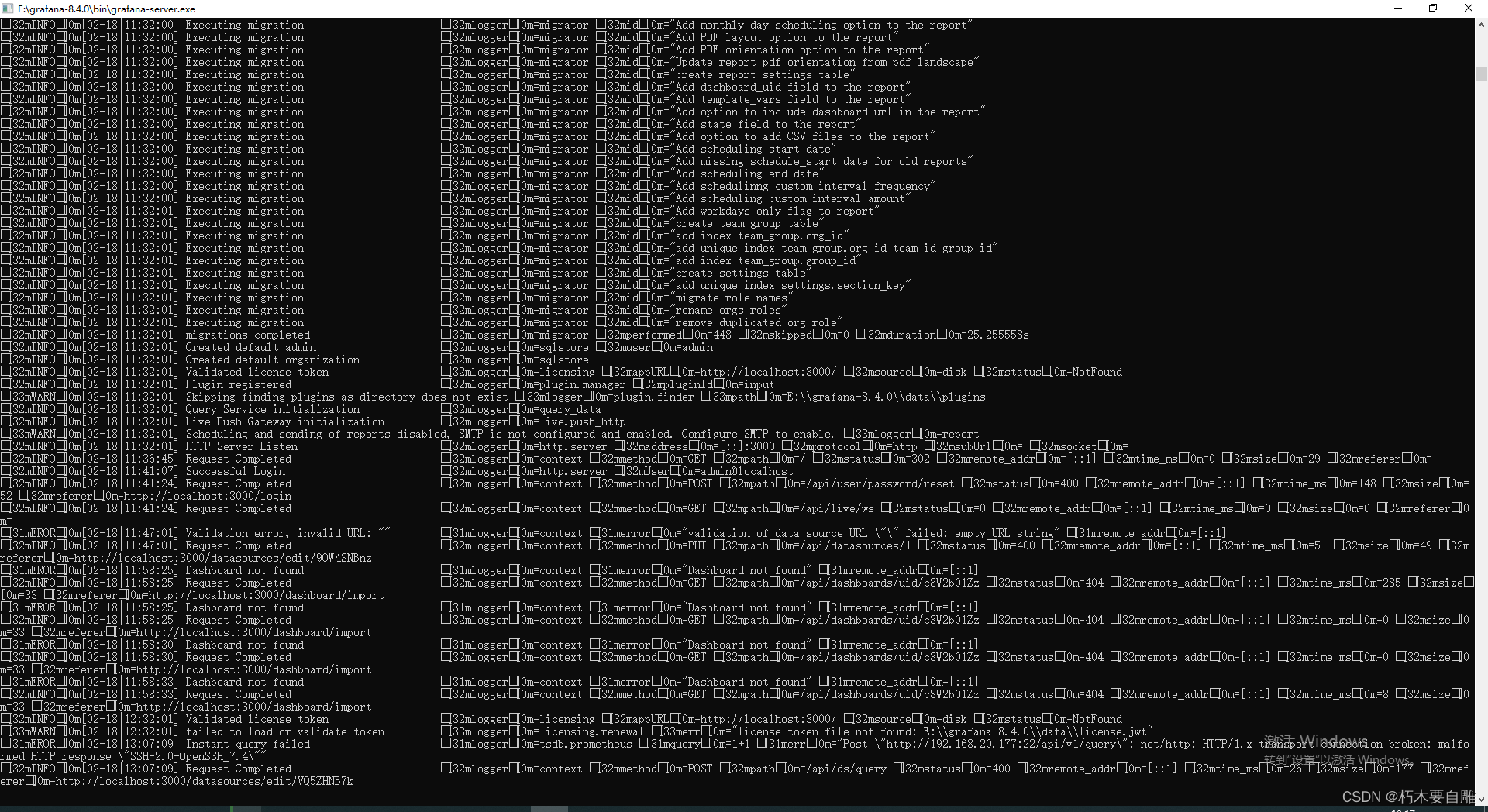Viewport: 1488px width, 812px height.
Task: Click the 'Successful Login' log message
Action: [x=235, y=471]
